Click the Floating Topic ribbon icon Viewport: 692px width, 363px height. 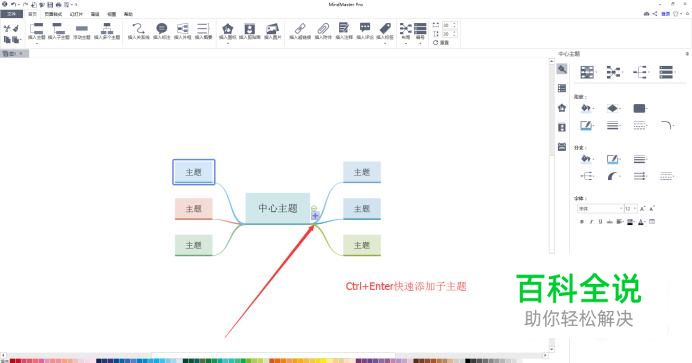(x=82, y=29)
